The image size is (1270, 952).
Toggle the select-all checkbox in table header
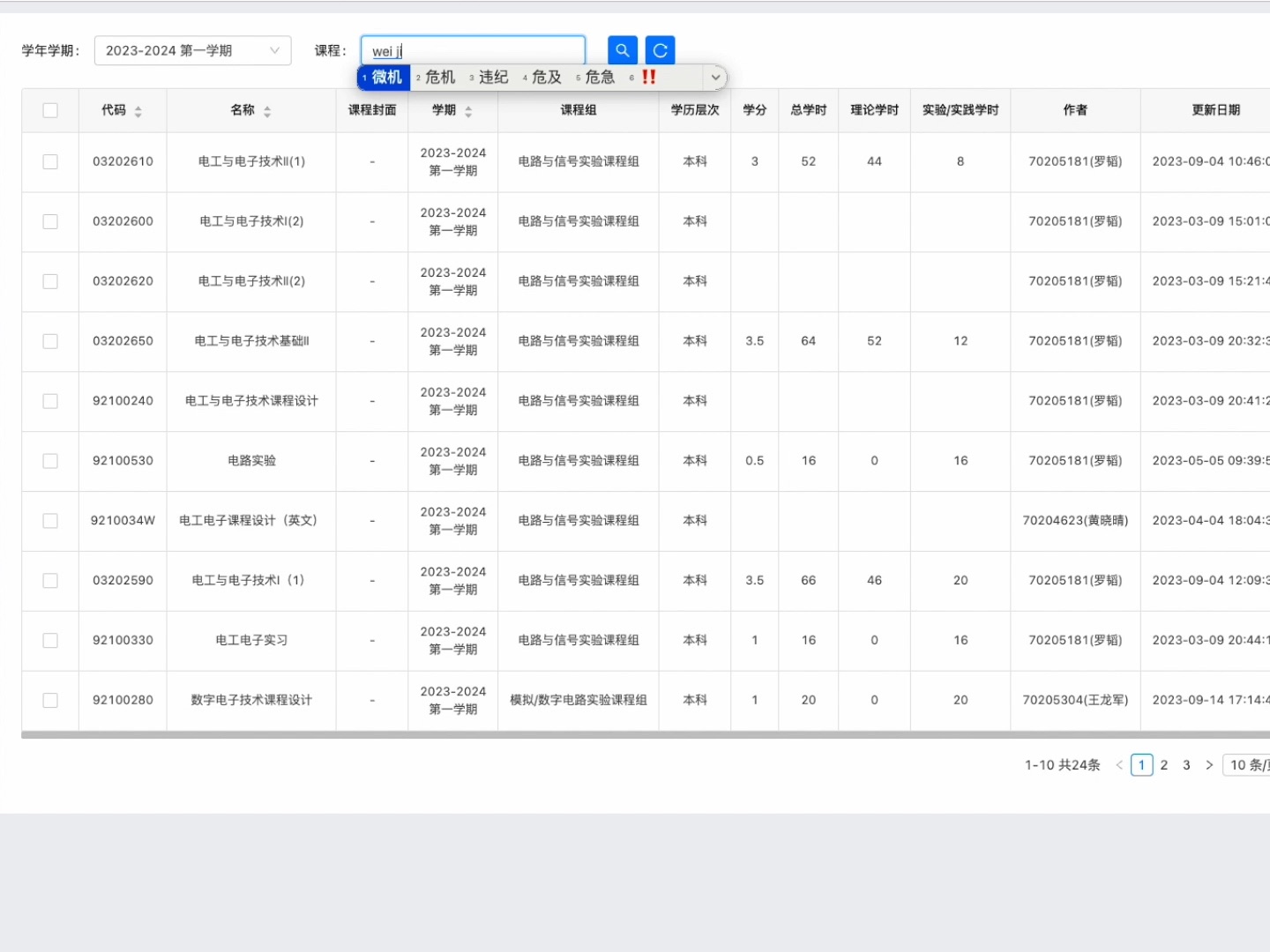(x=50, y=110)
